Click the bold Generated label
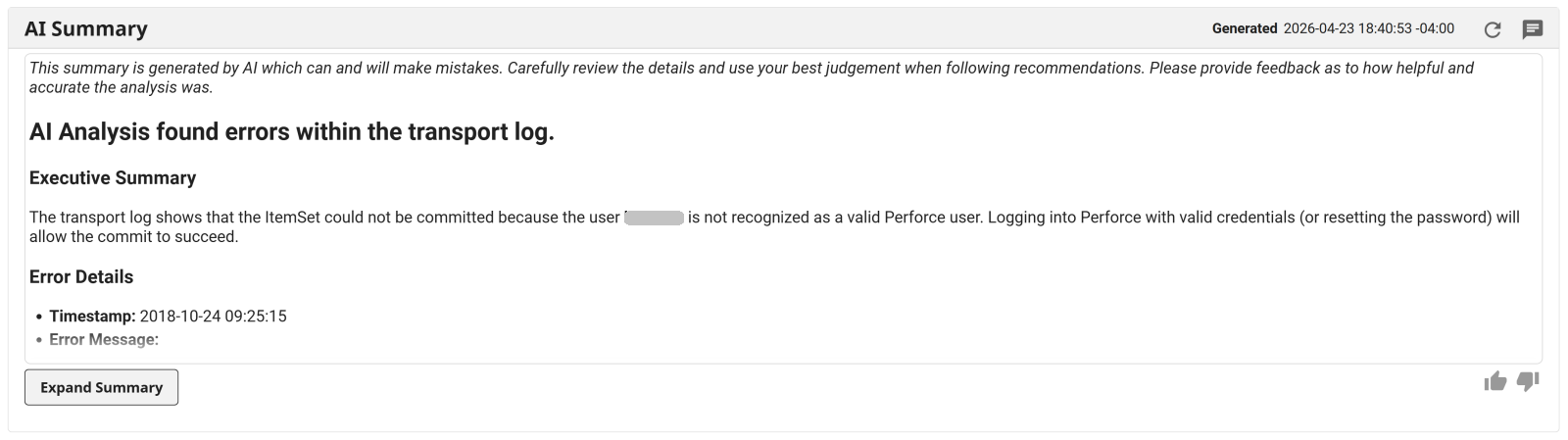This screenshot has width=1568, height=440. [1244, 28]
